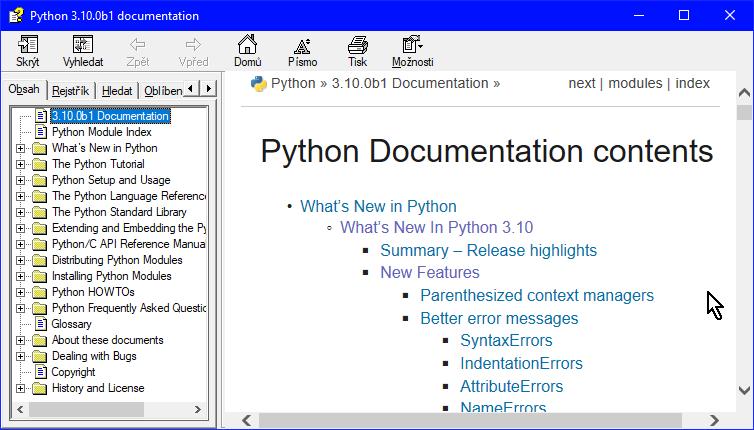Click the Tisk (Print) printer icon
This screenshot has width=754, height=430.
tap(358, 45)
